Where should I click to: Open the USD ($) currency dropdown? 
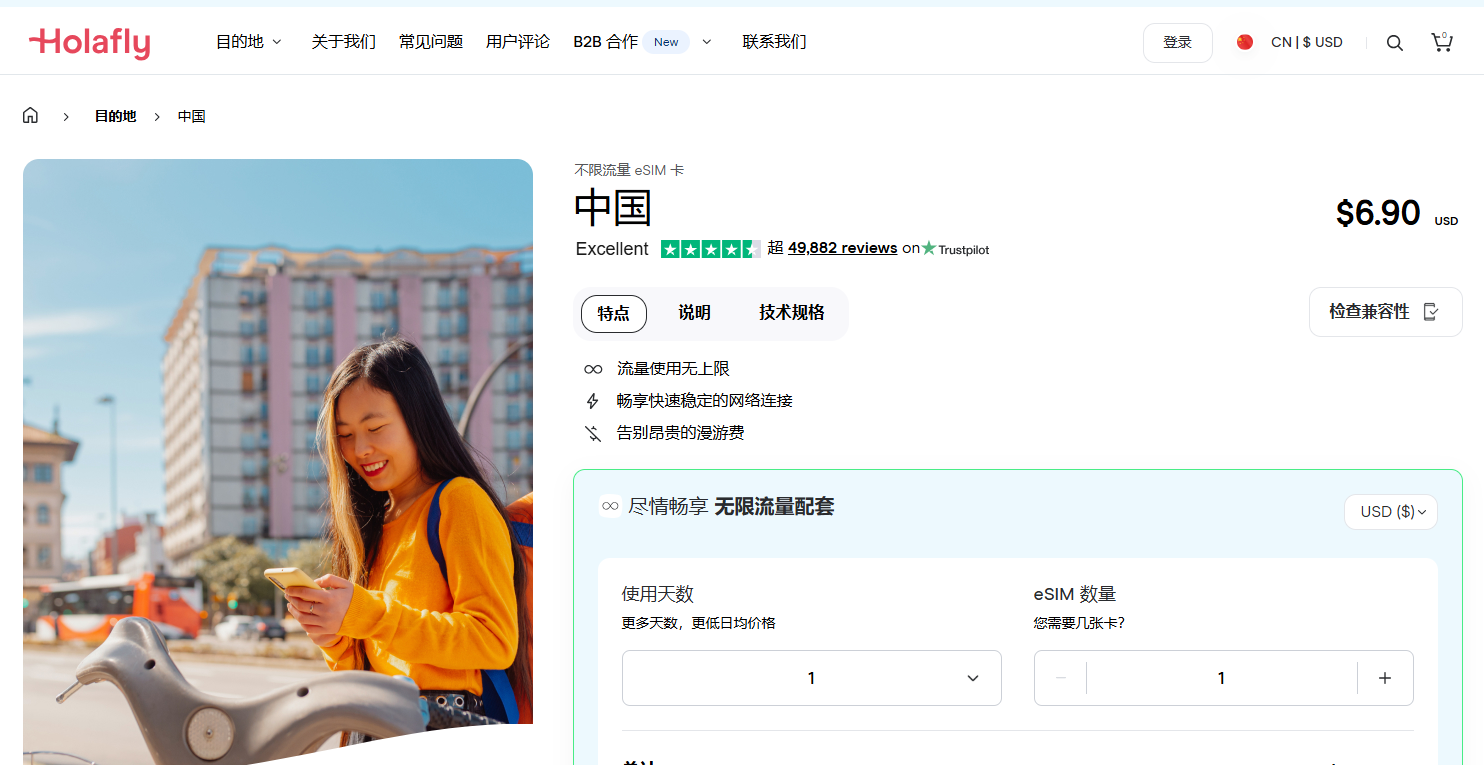1390,512
